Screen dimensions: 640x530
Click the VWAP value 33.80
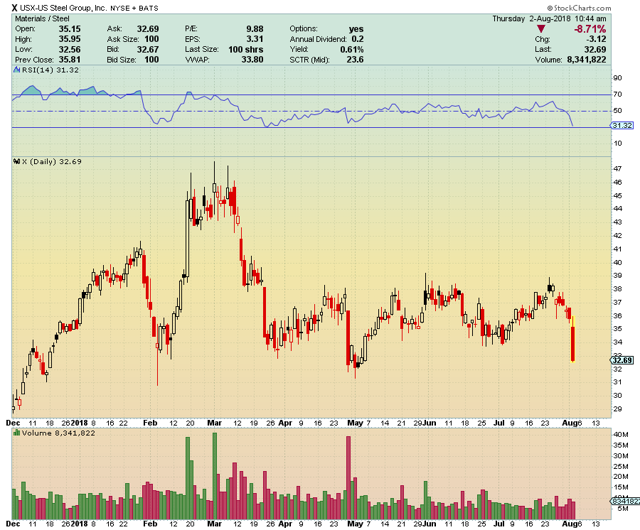click(x=252, y=60)
